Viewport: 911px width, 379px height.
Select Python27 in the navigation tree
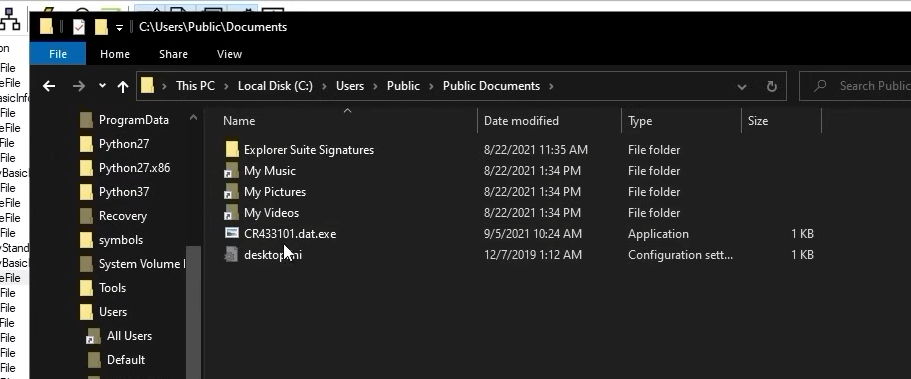(x=124, y=144)
